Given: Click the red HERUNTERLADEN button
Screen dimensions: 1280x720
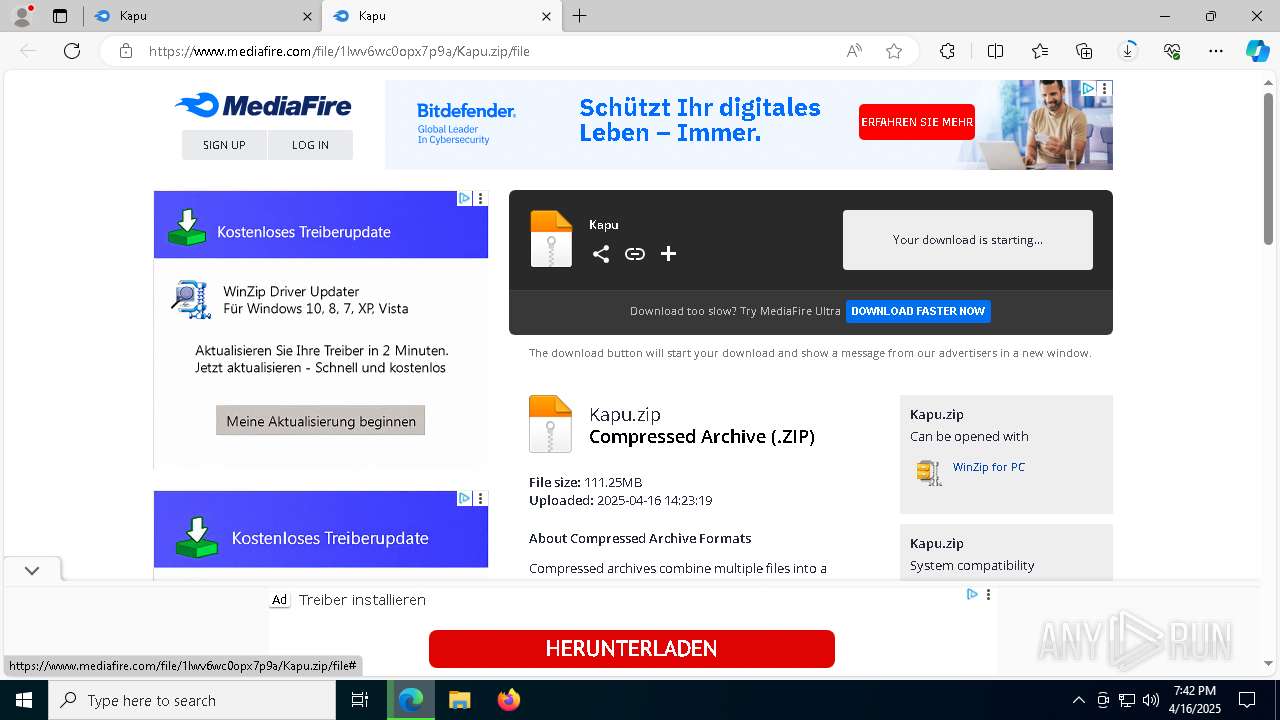Looking at the screenshot, I should tap(631, 648).
